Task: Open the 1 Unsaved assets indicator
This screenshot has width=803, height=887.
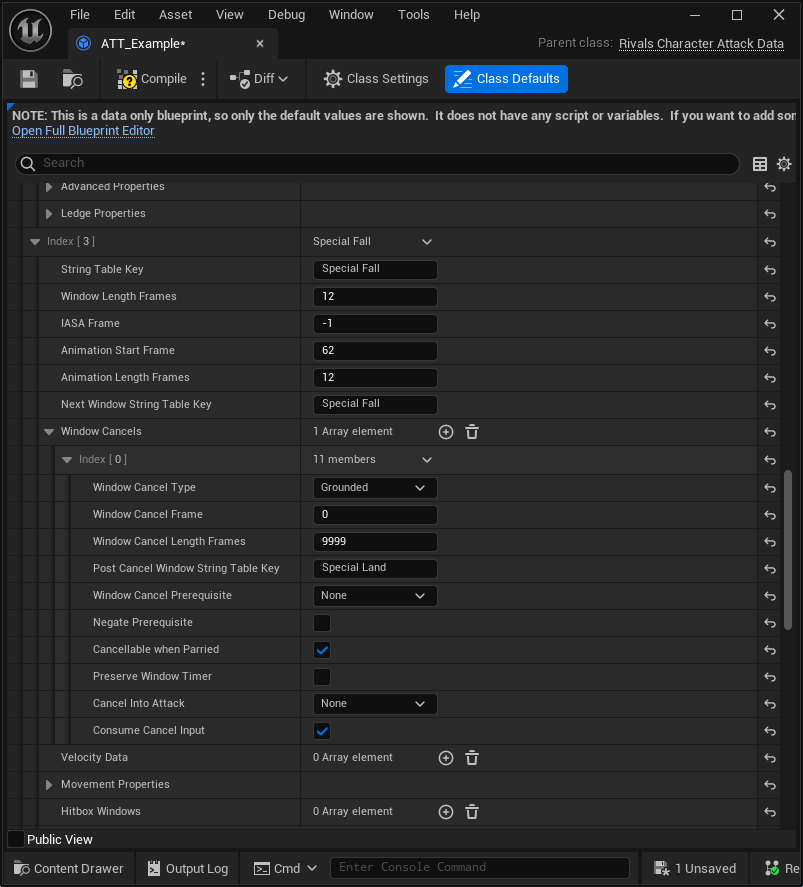Action: [694, 868]
